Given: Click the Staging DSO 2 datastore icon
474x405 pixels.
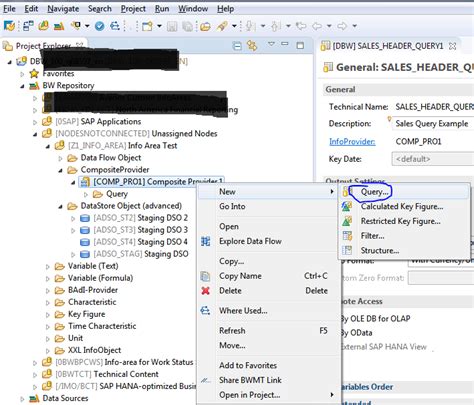Looking at the screenshot, I should [85, 218].
